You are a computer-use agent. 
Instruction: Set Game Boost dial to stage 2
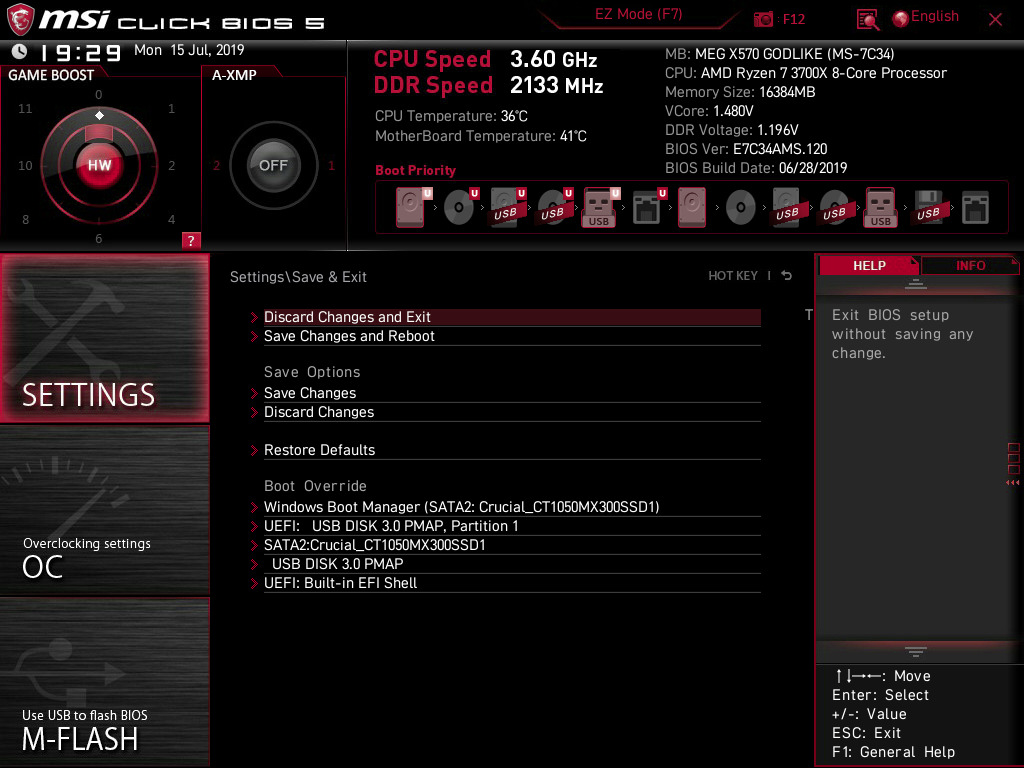click(x=171, y=166)
